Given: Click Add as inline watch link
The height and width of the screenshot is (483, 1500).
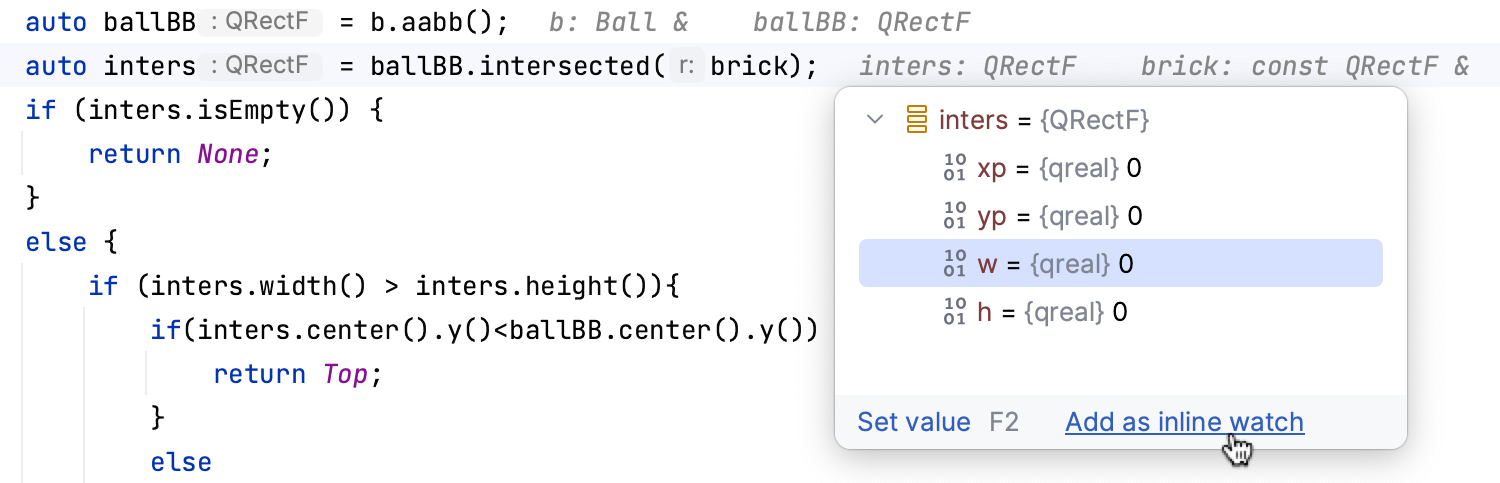Looking at the screenshot, I should point(1184,422).
